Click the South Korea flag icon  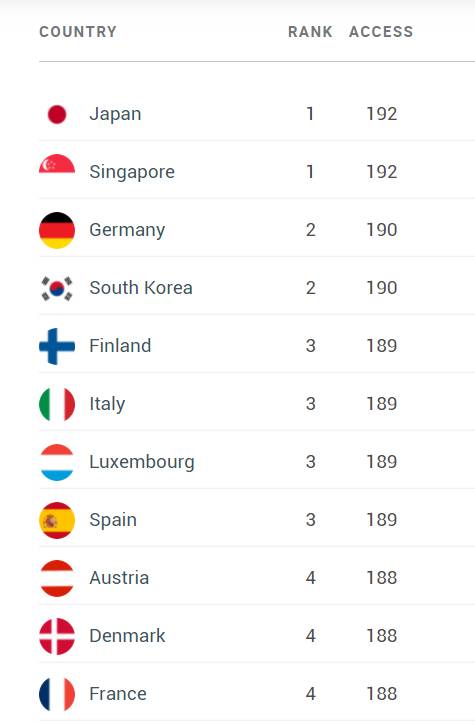click(x=57, y=288)
